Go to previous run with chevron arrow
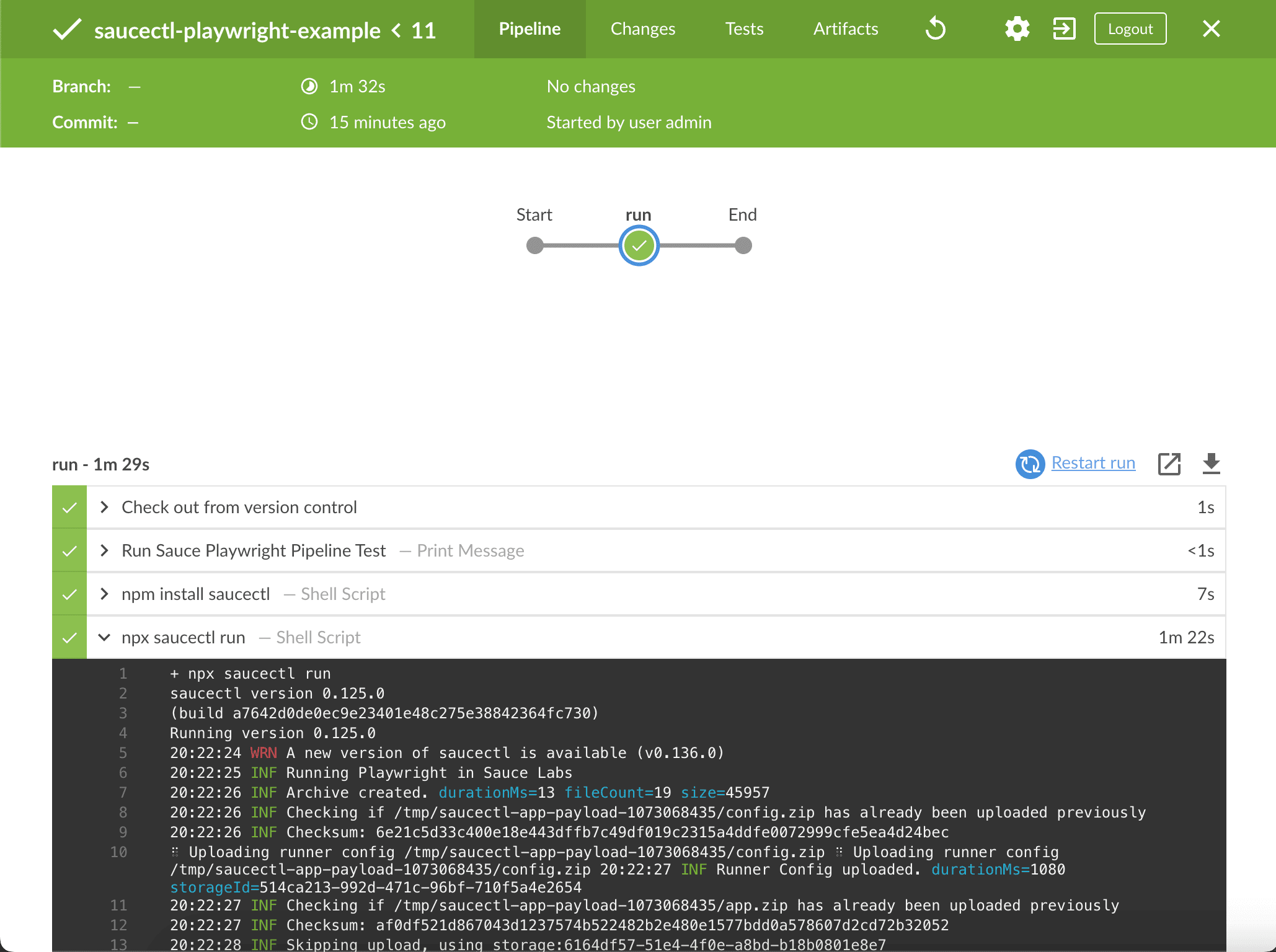 click(x=397, y=30)
